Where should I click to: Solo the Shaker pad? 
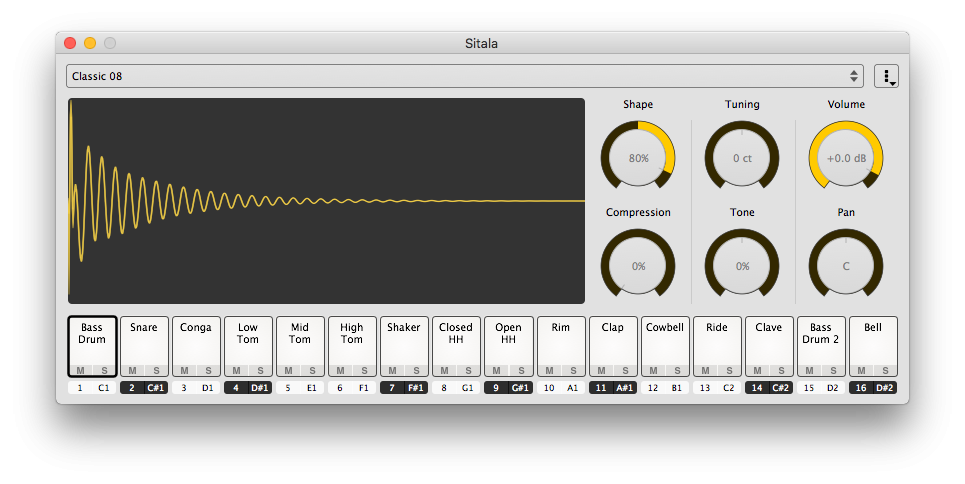click(416, 370)
